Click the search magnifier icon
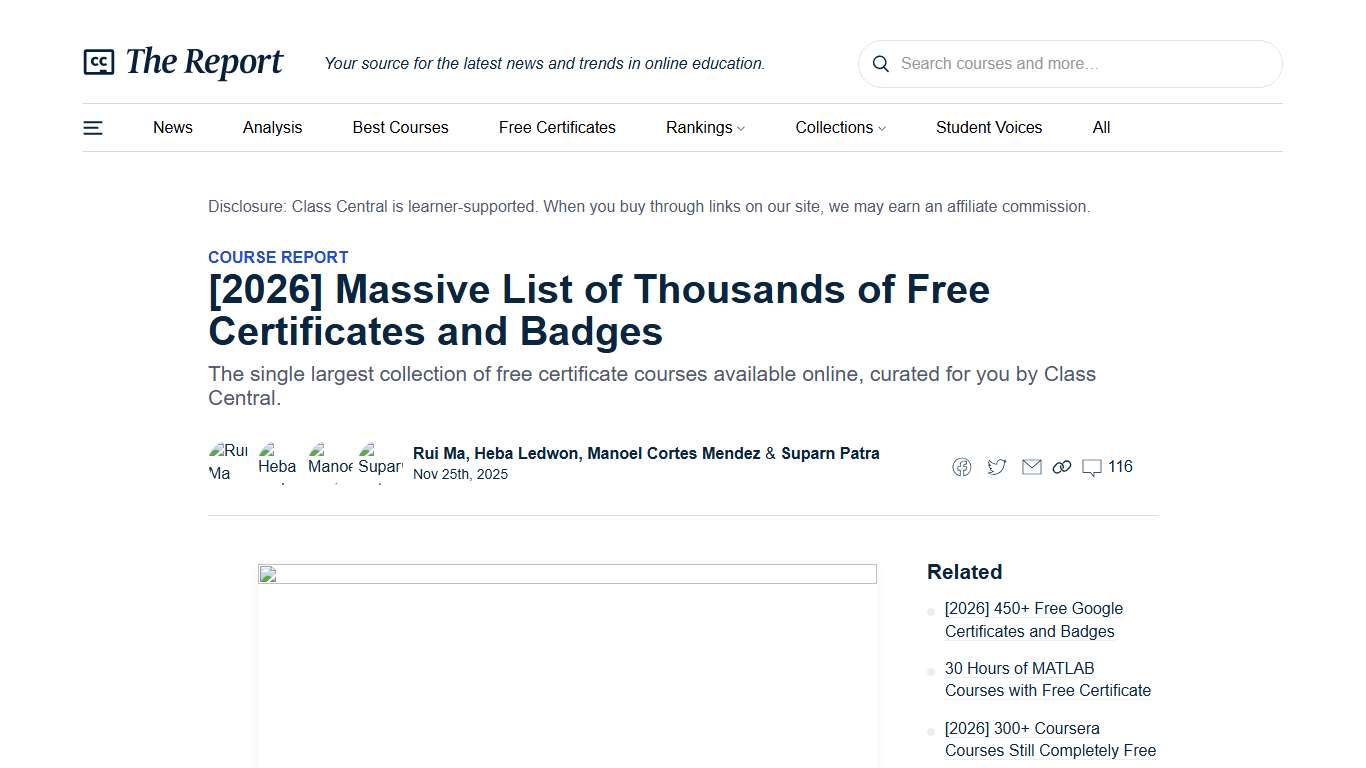 tap(880, 63)
